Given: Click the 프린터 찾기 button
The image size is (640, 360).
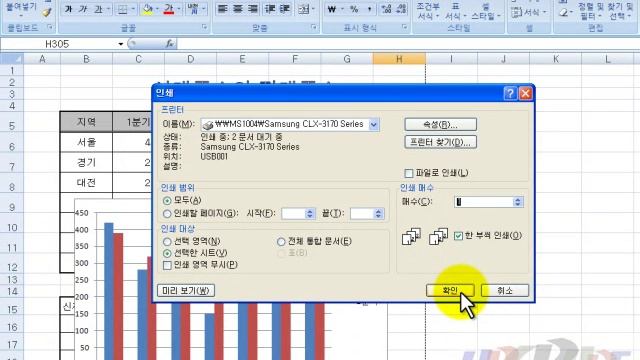Looking at the screenshot, I should coord(440,142).
